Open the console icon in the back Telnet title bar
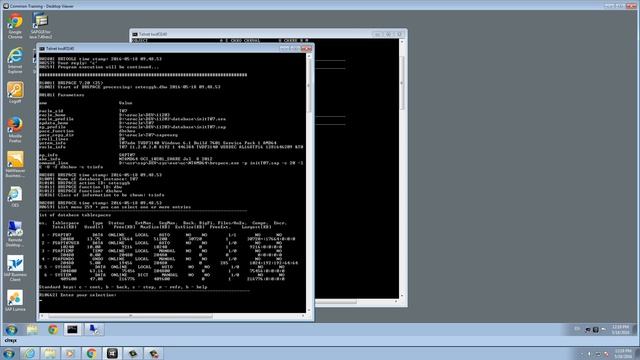 coord(135,34)
